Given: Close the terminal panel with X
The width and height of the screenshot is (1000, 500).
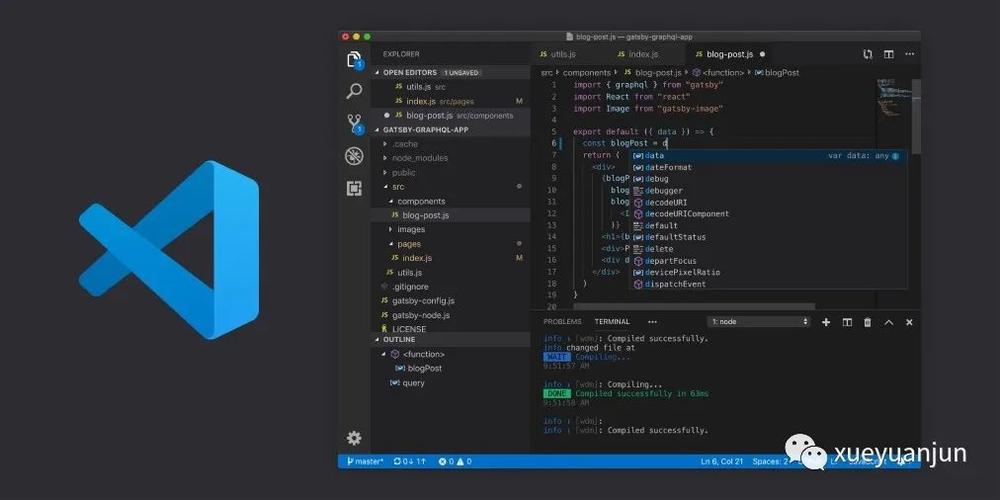Looking at the screenshot, I should 909,322.
